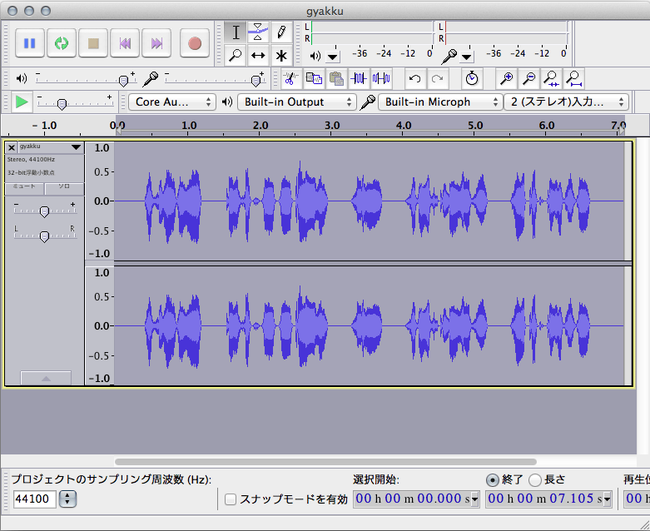Collapse the track with bottom arrow button
Viewport: 650px width, 531px height.
point(46,378)
